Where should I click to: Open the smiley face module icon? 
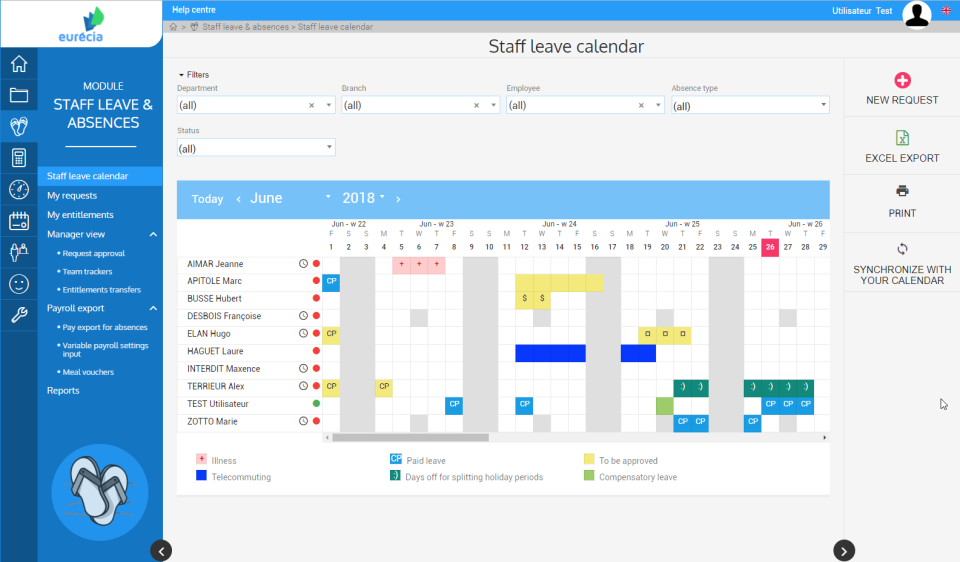click(x=18, y=284)
